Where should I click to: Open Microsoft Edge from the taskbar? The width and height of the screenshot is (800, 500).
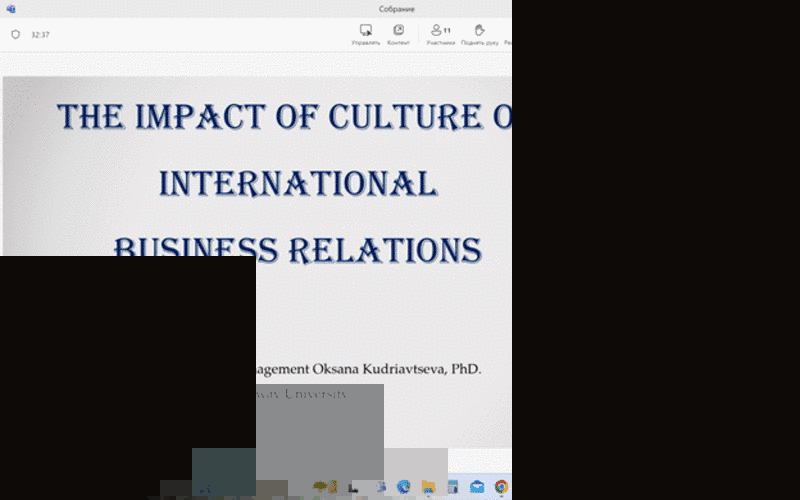404,487
